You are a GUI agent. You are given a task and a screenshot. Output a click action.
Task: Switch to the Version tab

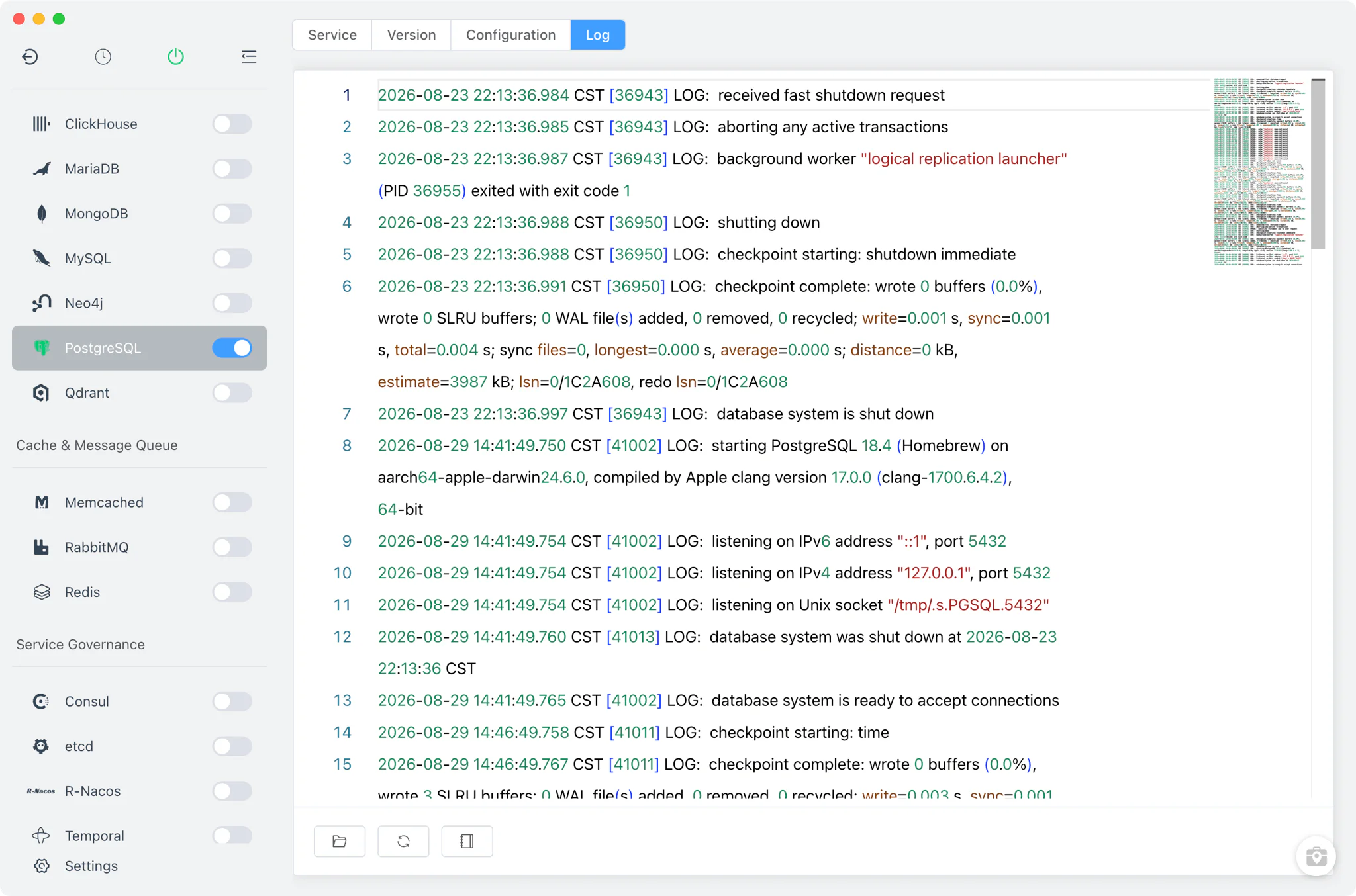(x=411, y=34)
